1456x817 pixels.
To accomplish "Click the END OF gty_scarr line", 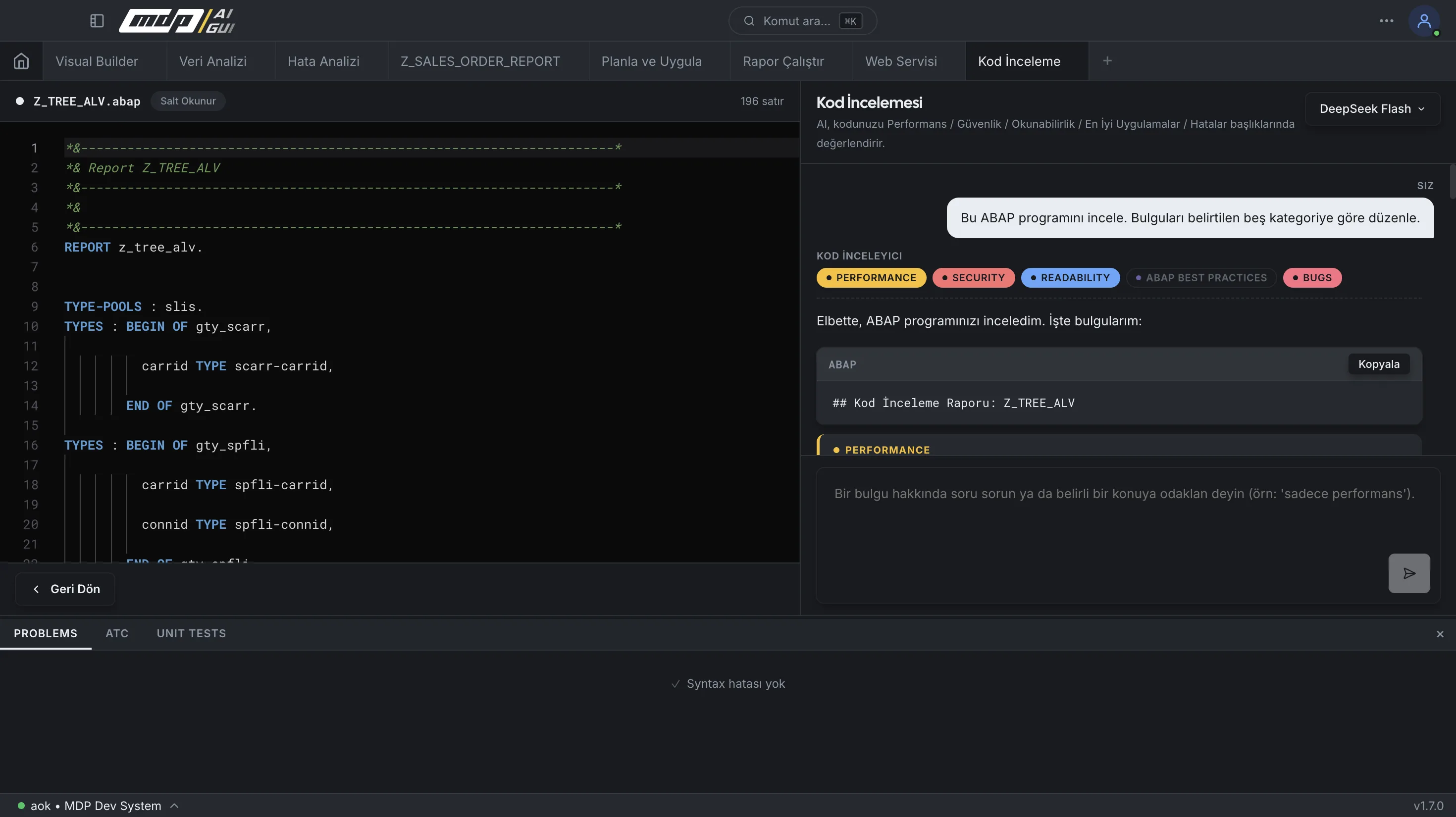I will click(191, 406).
